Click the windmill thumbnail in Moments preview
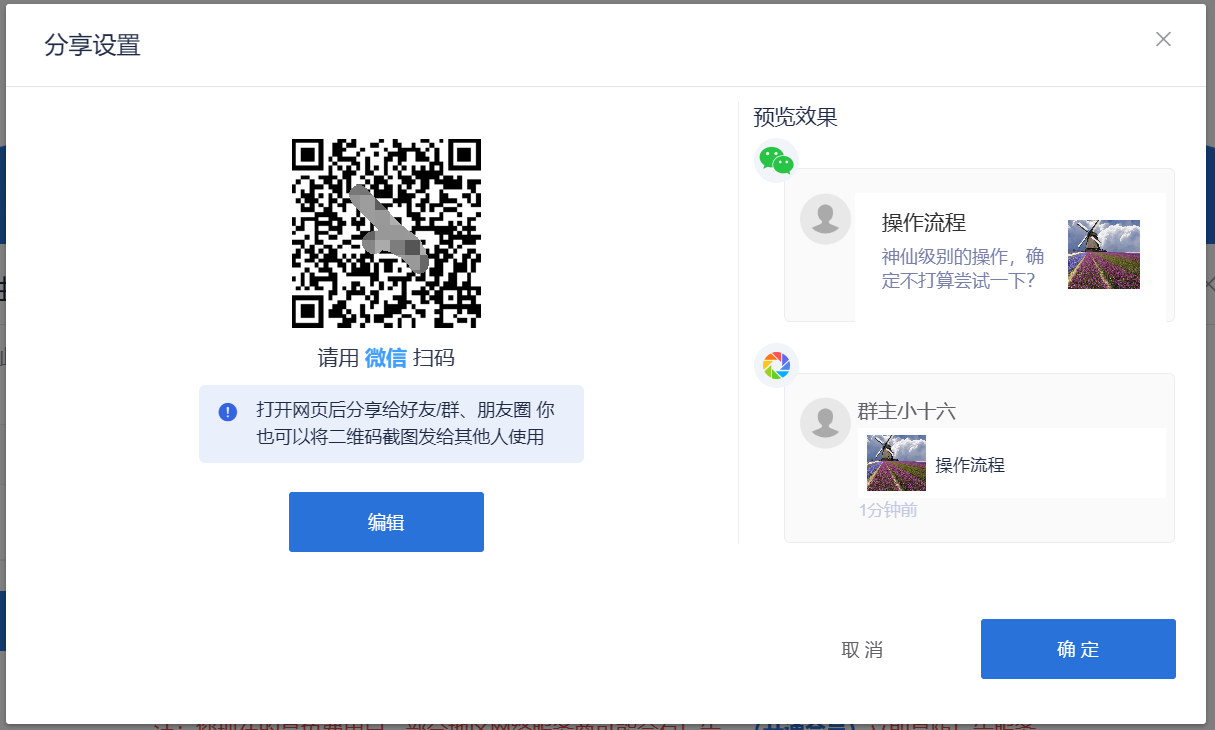 896,463
